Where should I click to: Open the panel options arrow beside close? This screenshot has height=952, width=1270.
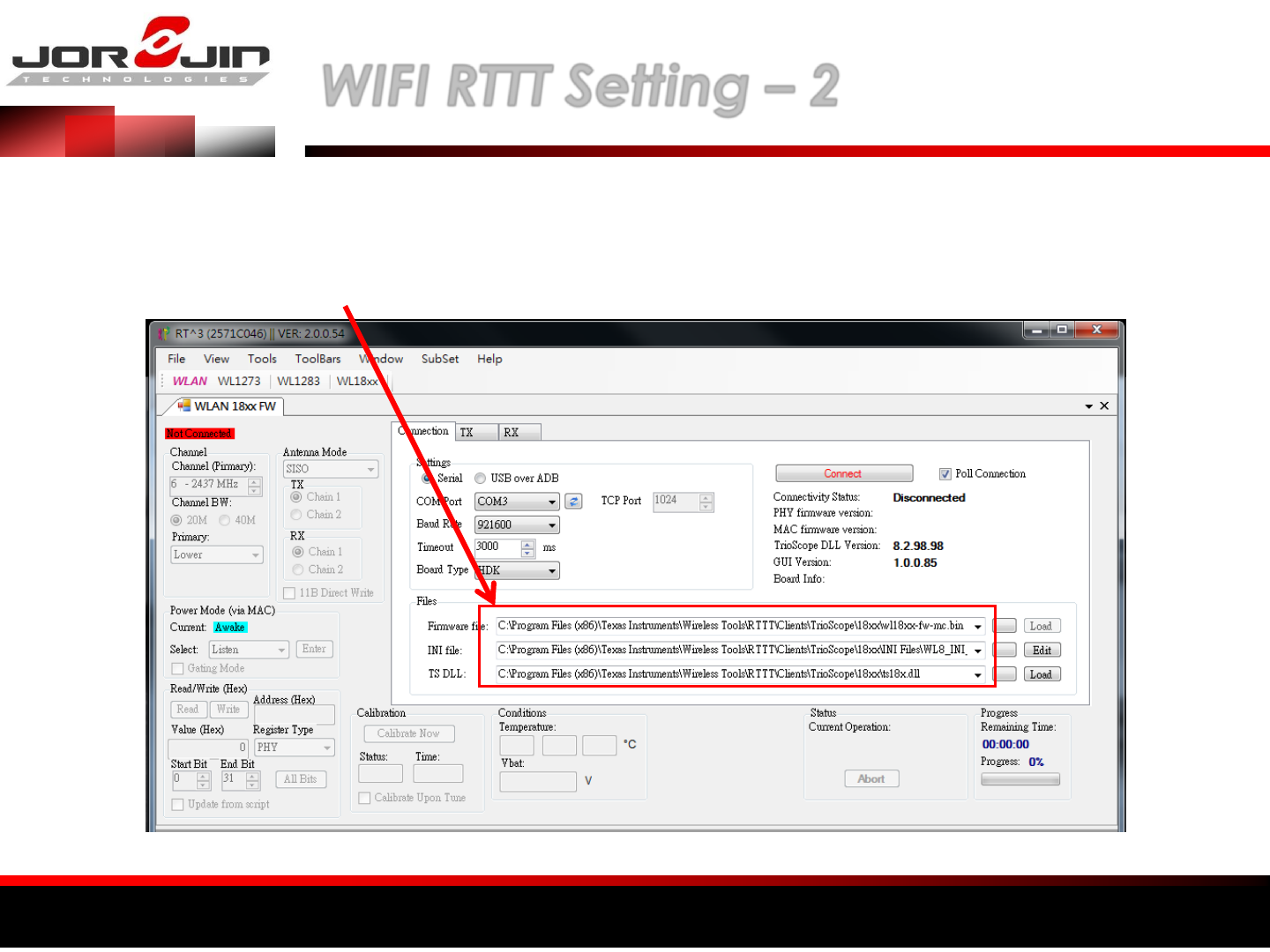1089,406
